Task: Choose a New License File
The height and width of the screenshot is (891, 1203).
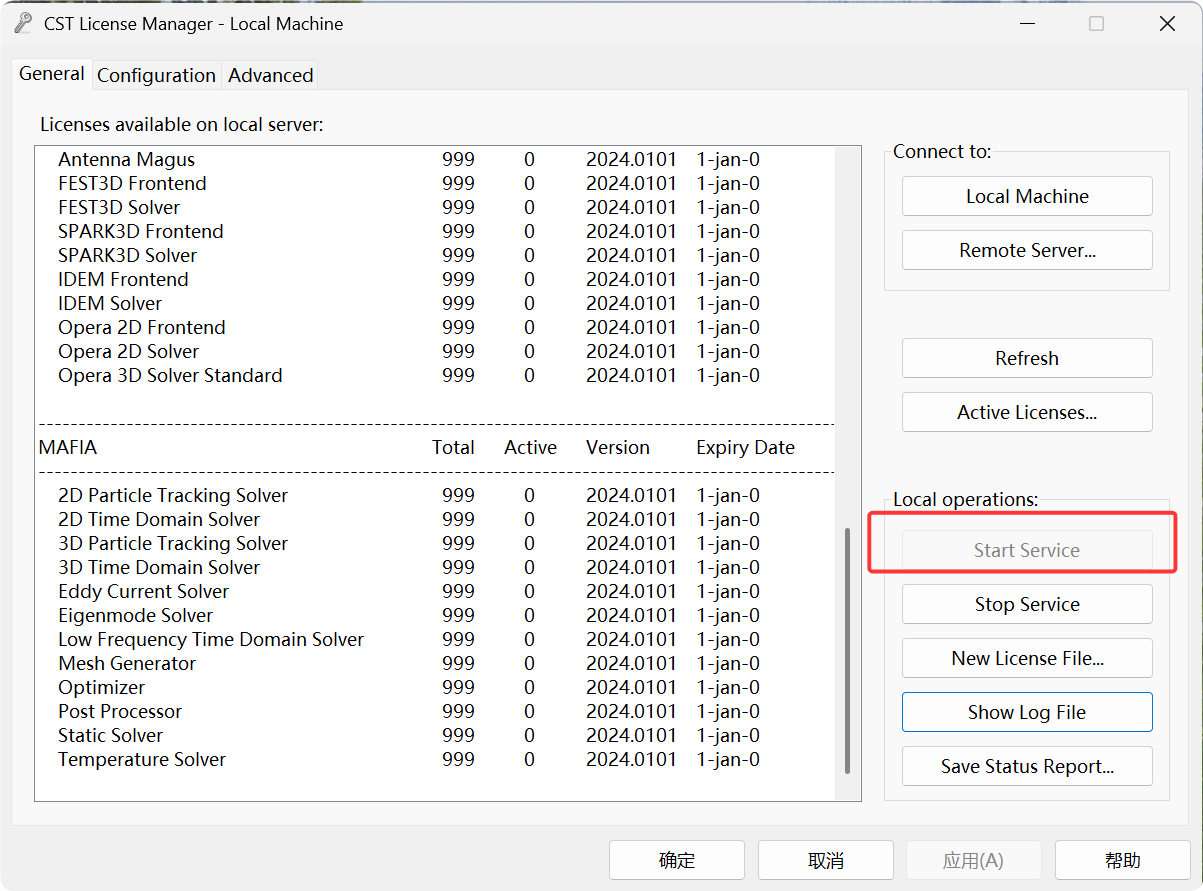Action: pos(1027,658)
